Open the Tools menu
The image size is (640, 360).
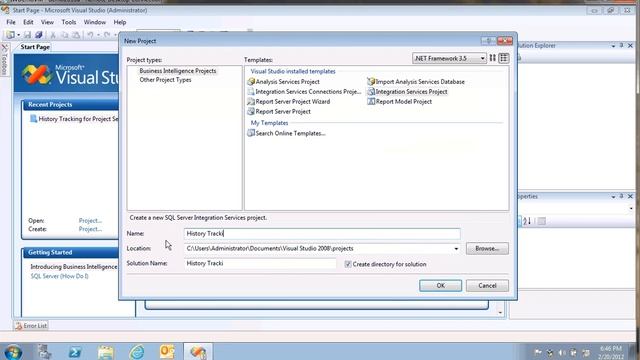click(x=69, y=22)
